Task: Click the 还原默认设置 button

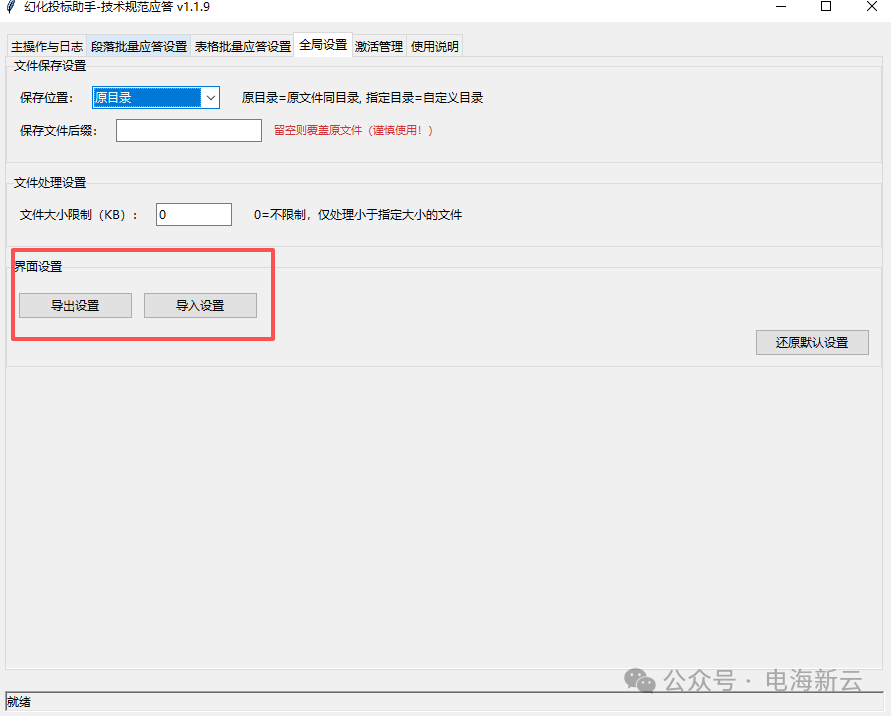Action: tap(812, 343)
